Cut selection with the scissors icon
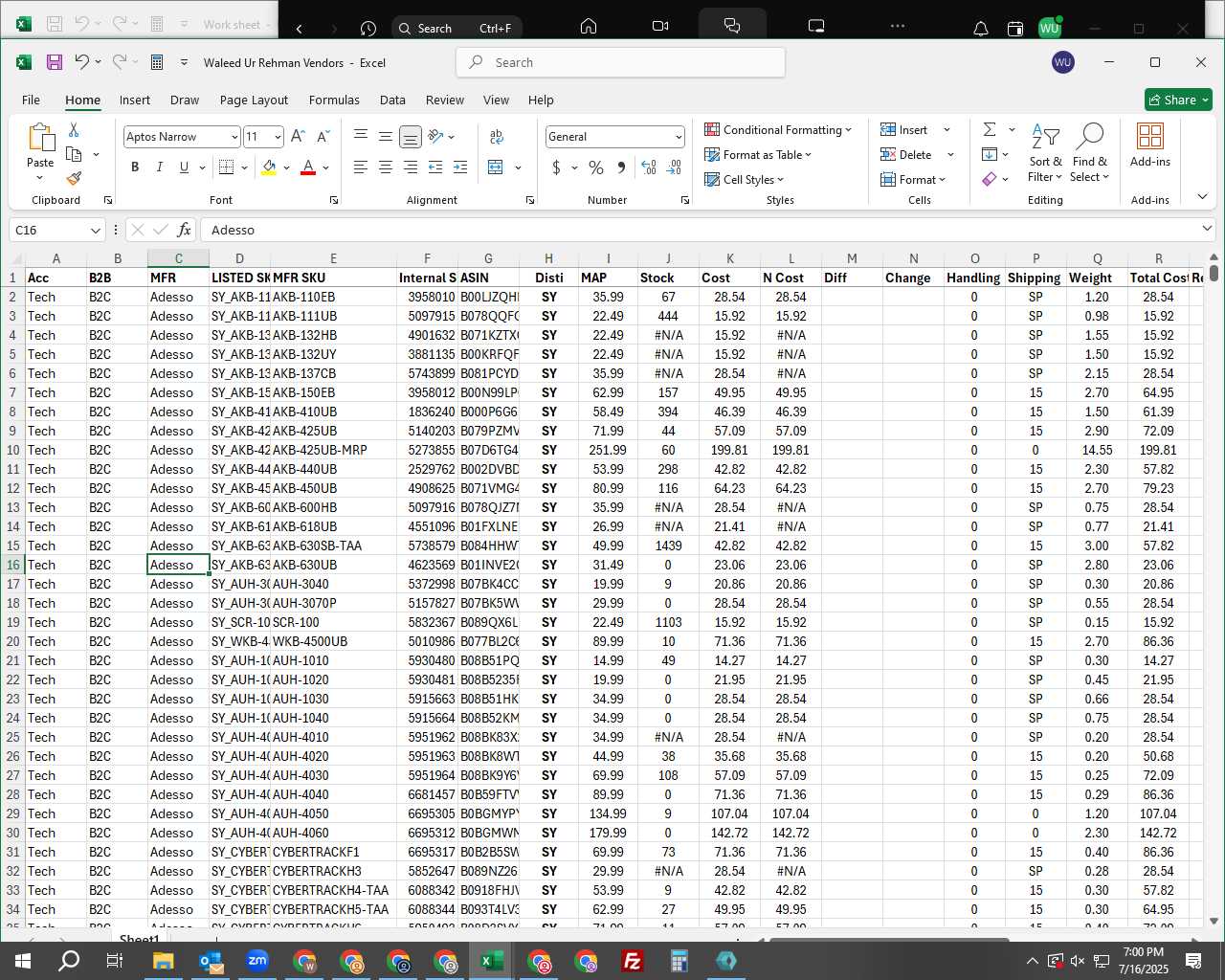The image size is (1225, 980). (x=74, y=129)
